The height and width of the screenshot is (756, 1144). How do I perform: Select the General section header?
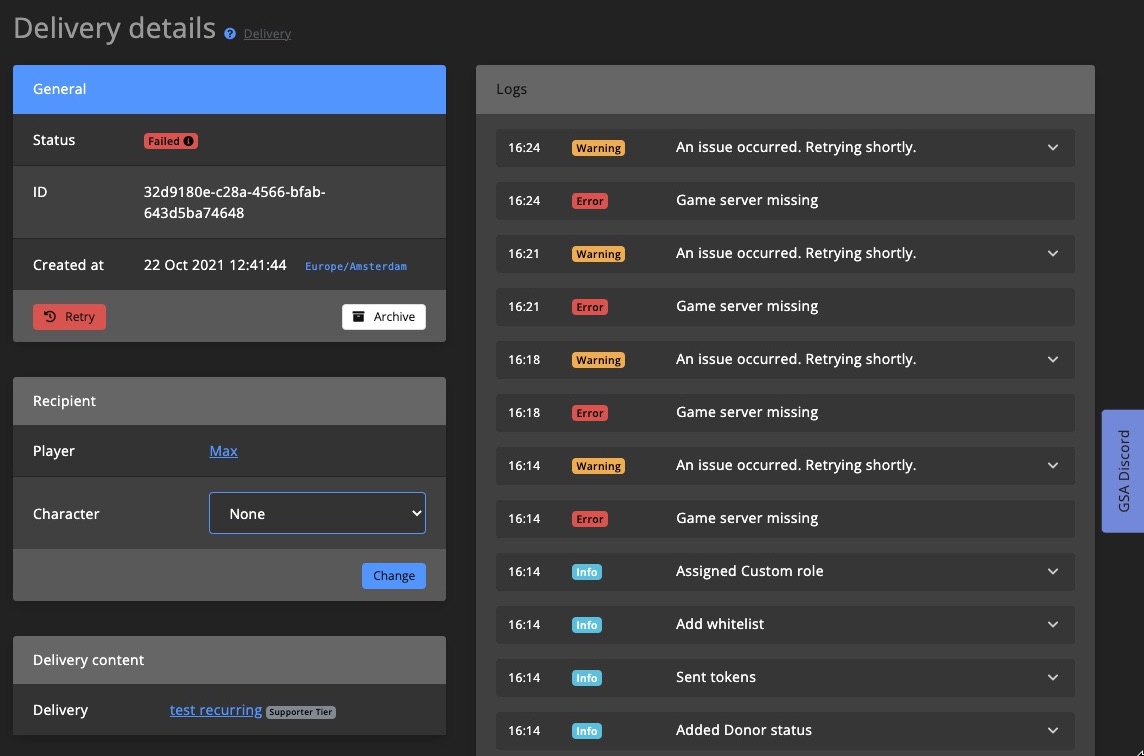pos(59,89)
